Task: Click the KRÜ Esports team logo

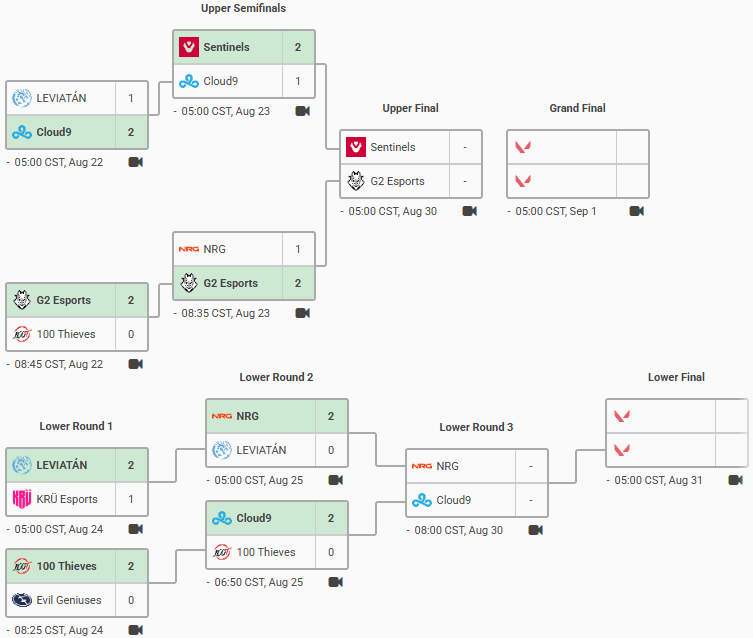Action: tap(22, 499)
